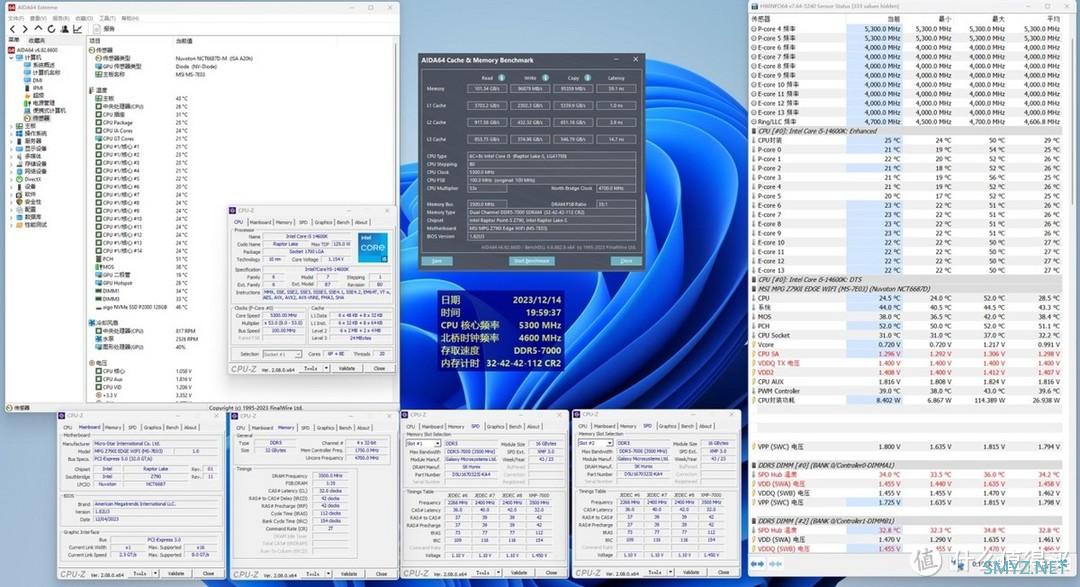
Task: Click Save in AIDA64 Cache & Memory Benchmark
Action: click(437, 261)
